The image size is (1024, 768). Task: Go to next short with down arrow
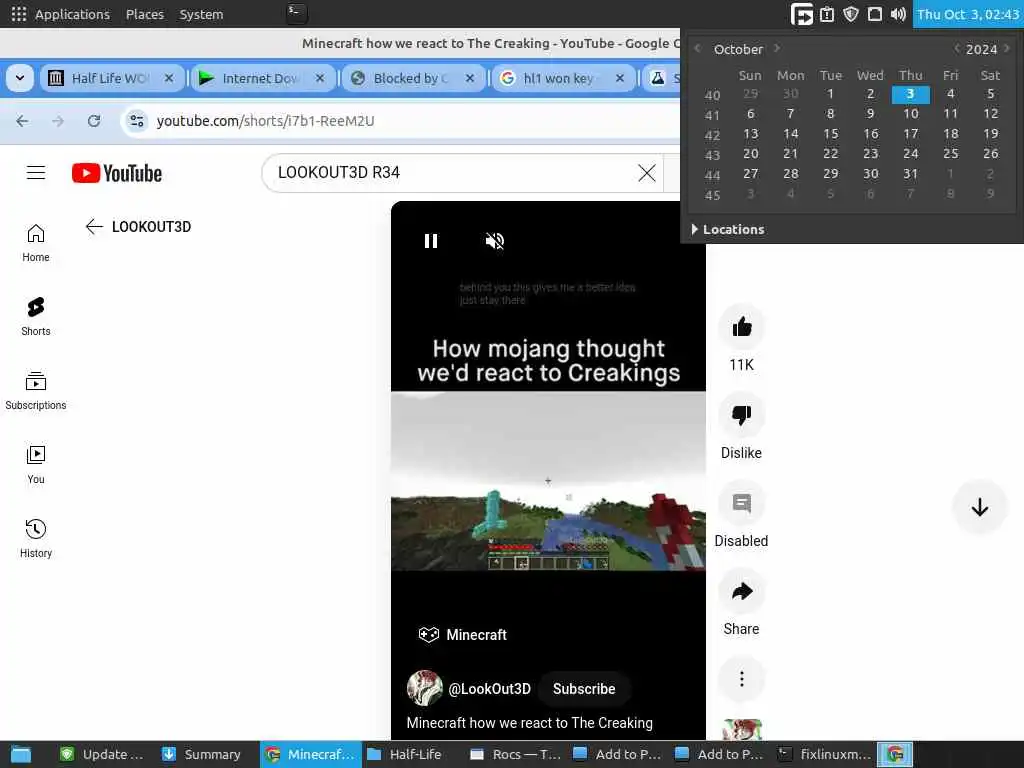[x=979, y=507]
